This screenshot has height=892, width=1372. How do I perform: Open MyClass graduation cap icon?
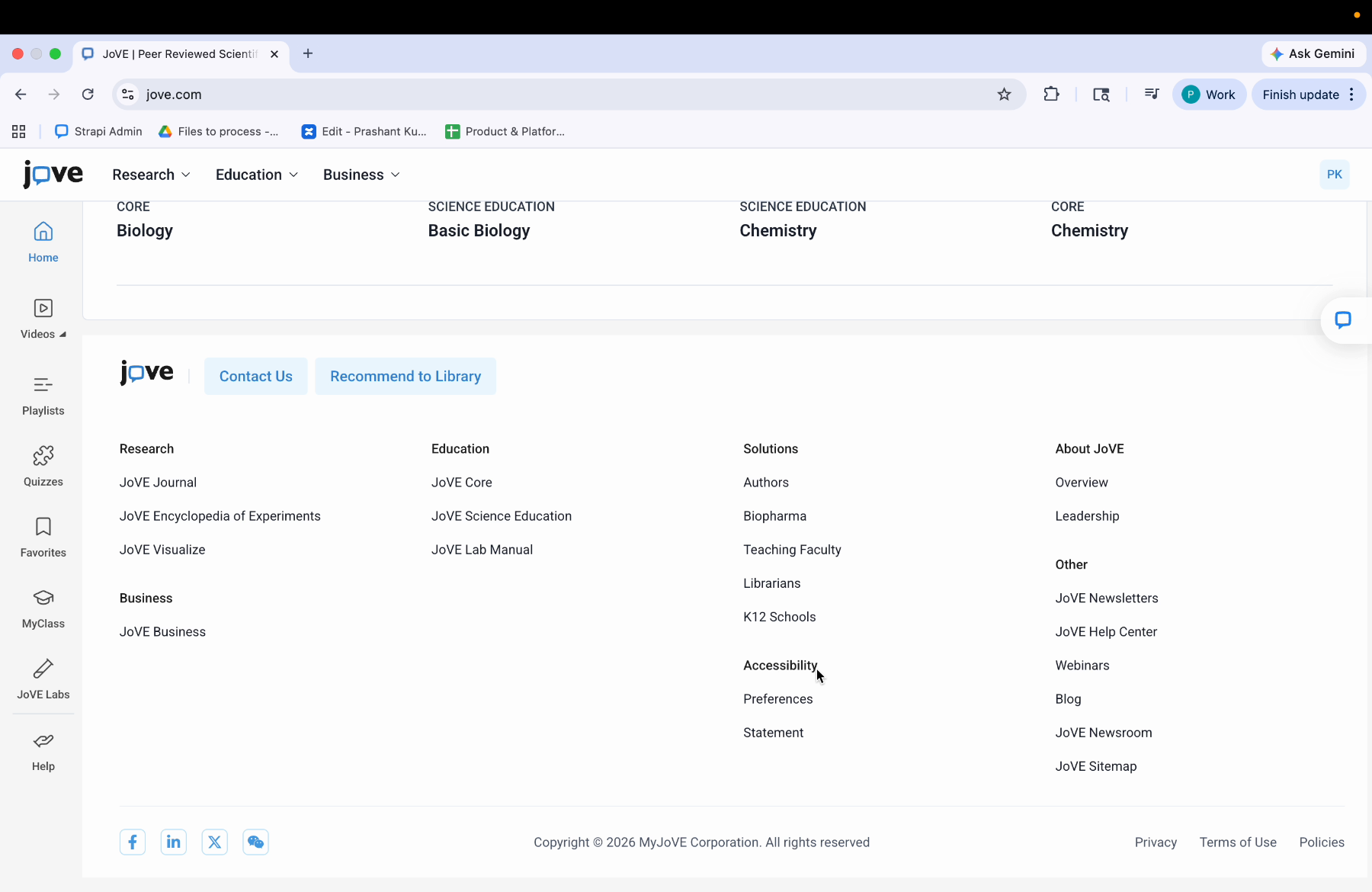[43, 598]
